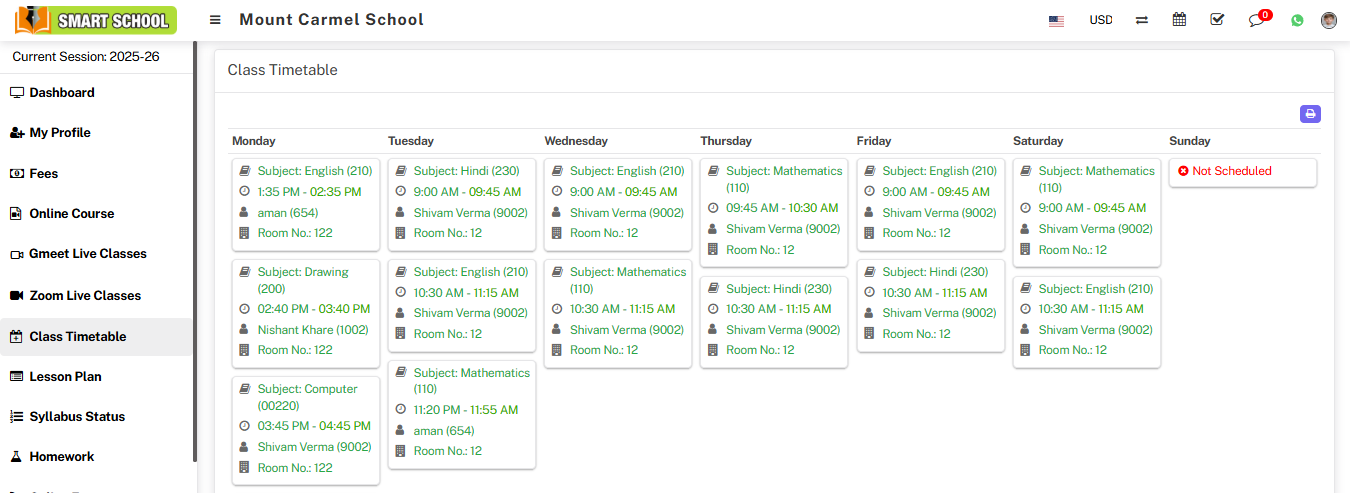Viewport: 1350px width, 493px height.
Task: Click the Smart School logo
Action: 96,20
